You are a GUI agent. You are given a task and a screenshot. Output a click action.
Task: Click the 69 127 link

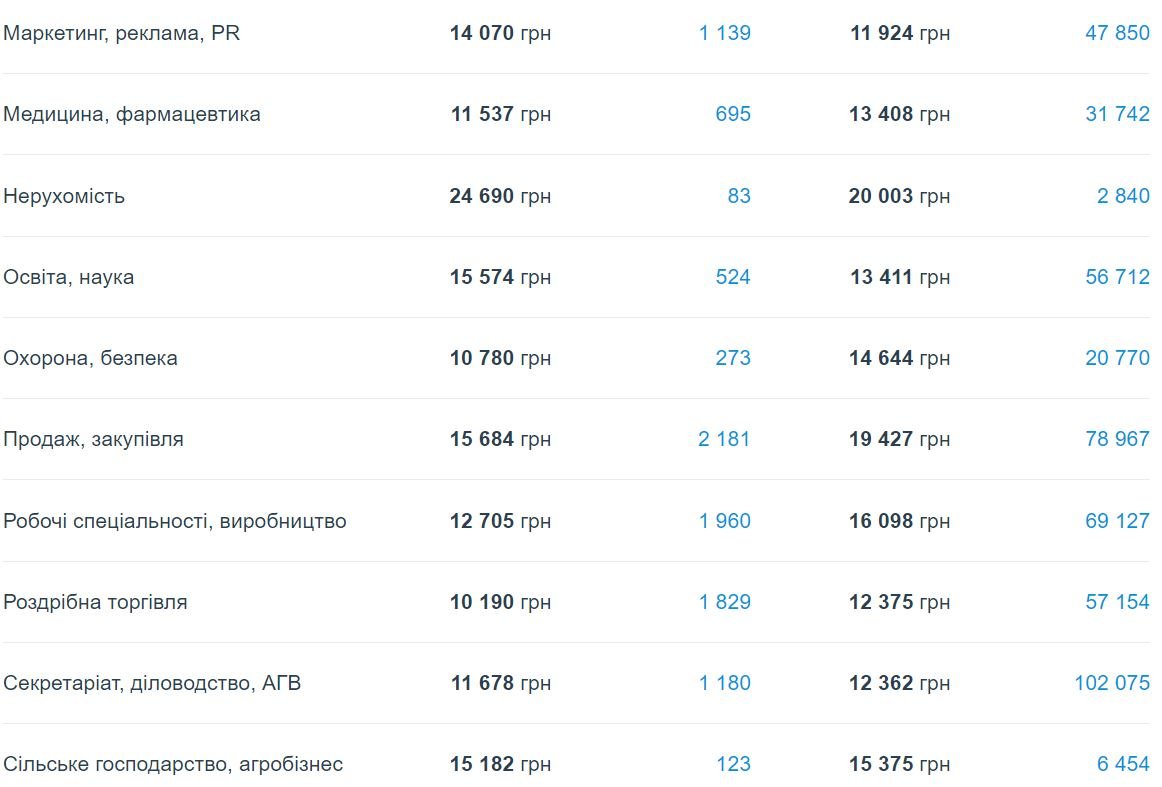pos(1117,521)
